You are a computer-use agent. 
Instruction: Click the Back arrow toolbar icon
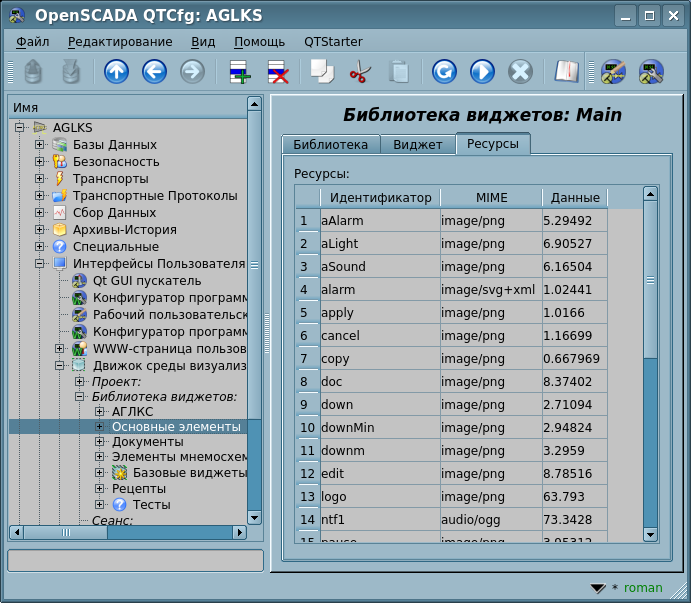(154, 72)
